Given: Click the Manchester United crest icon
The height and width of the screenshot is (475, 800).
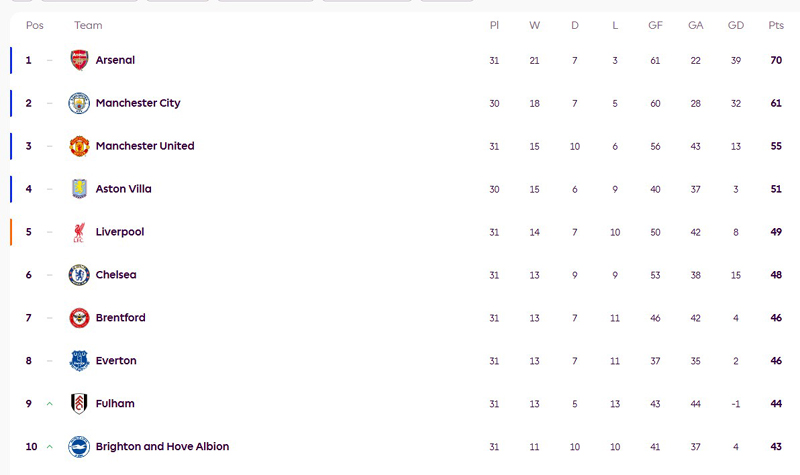Looking at the screenshot, I should pos(79,146).
